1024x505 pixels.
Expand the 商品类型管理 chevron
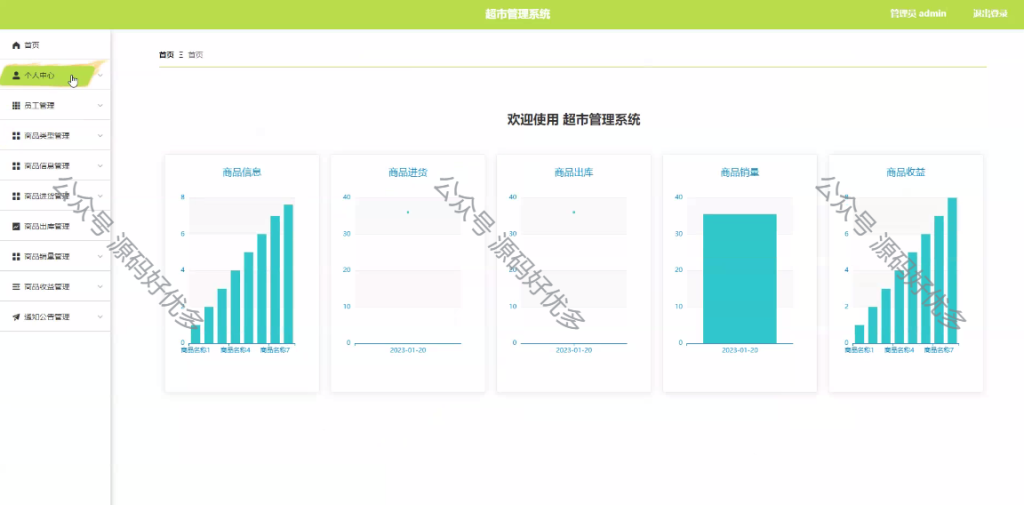click(x=100, y=136)
